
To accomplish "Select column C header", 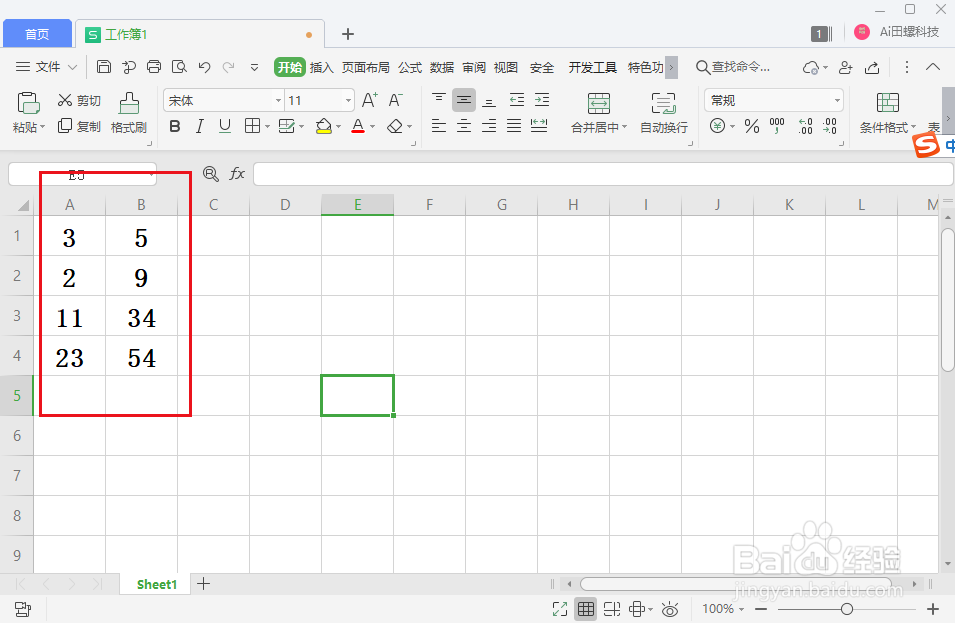I will (x=213, y=205).
